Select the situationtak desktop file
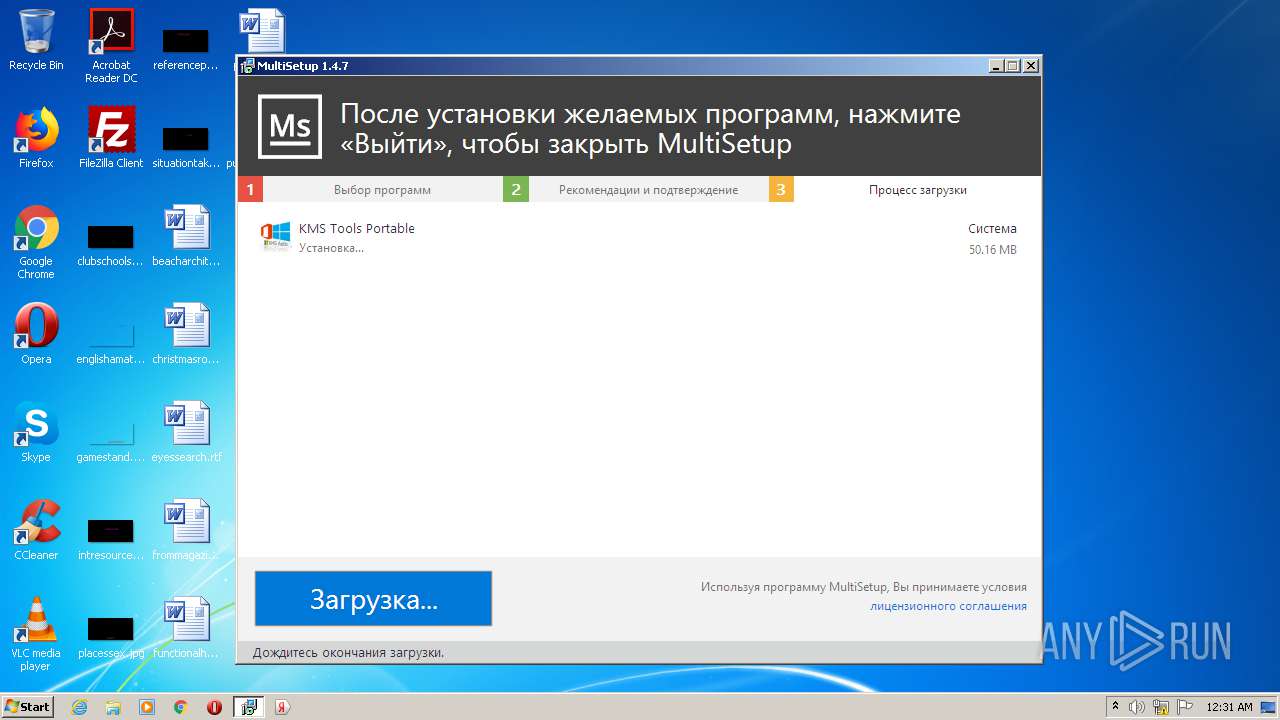1280x720 pixels. tap(186, 146)
